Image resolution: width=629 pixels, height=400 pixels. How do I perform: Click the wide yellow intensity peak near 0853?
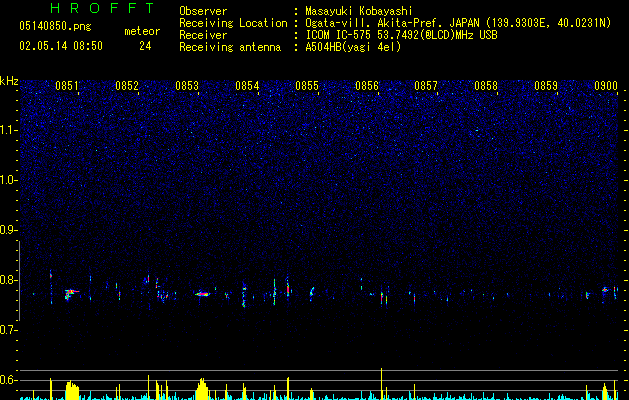click(202, 389)
